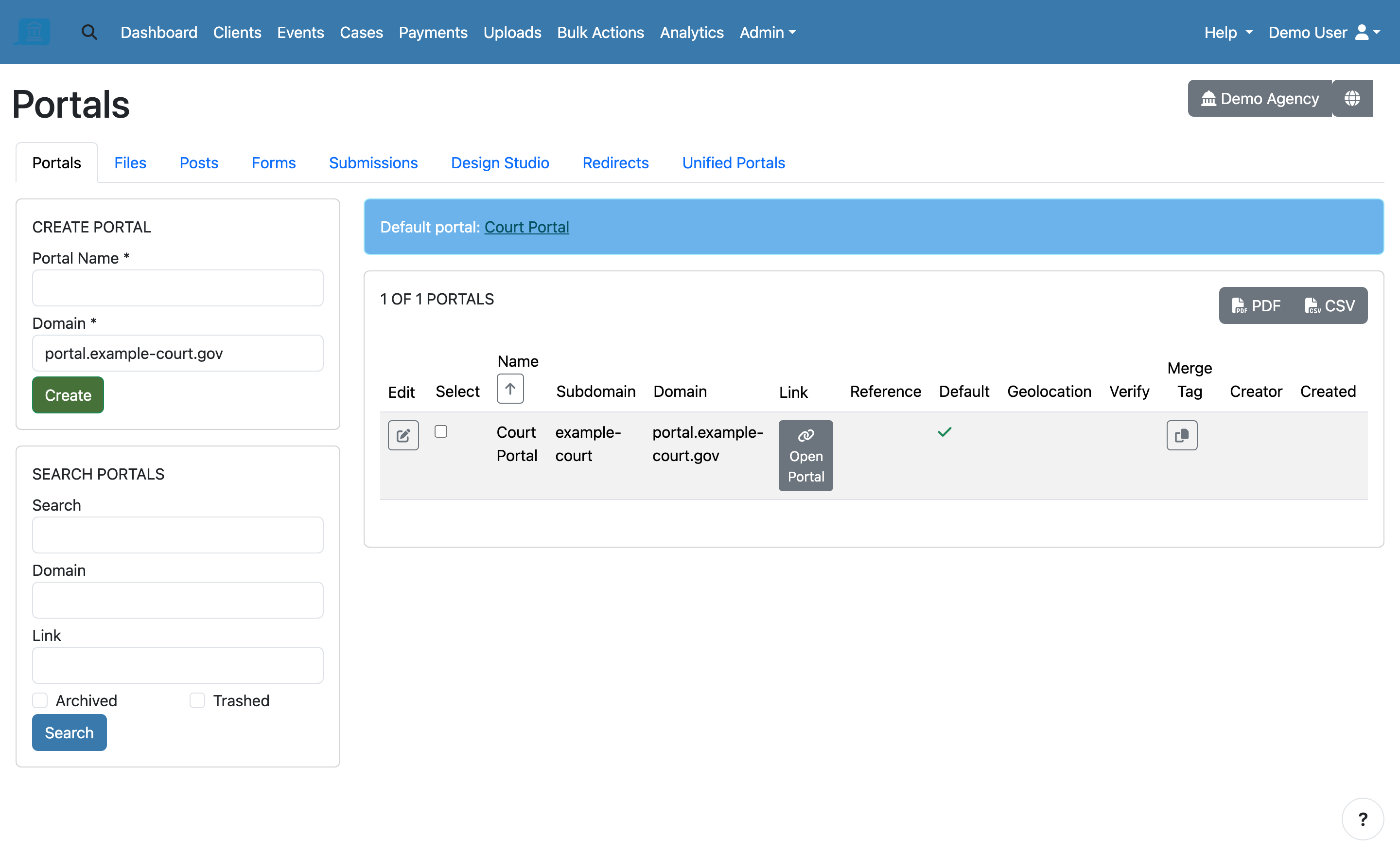
Task: Open the Payments page
Action: click(433, 33)
